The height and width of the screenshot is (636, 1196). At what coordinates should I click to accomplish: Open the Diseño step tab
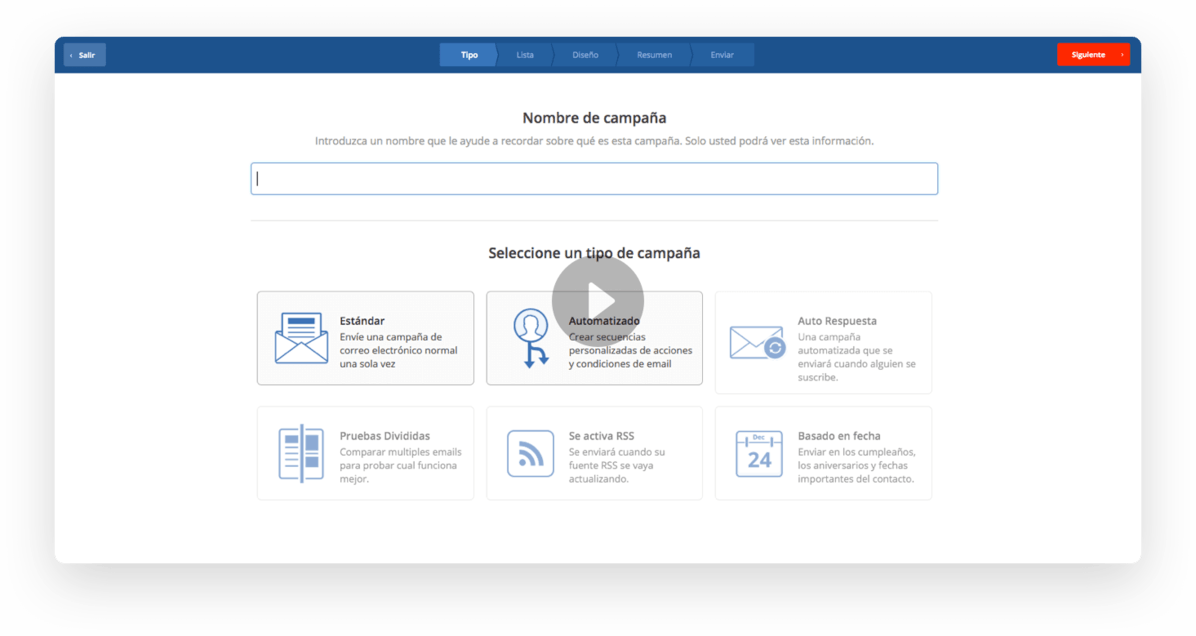(585, 55)
